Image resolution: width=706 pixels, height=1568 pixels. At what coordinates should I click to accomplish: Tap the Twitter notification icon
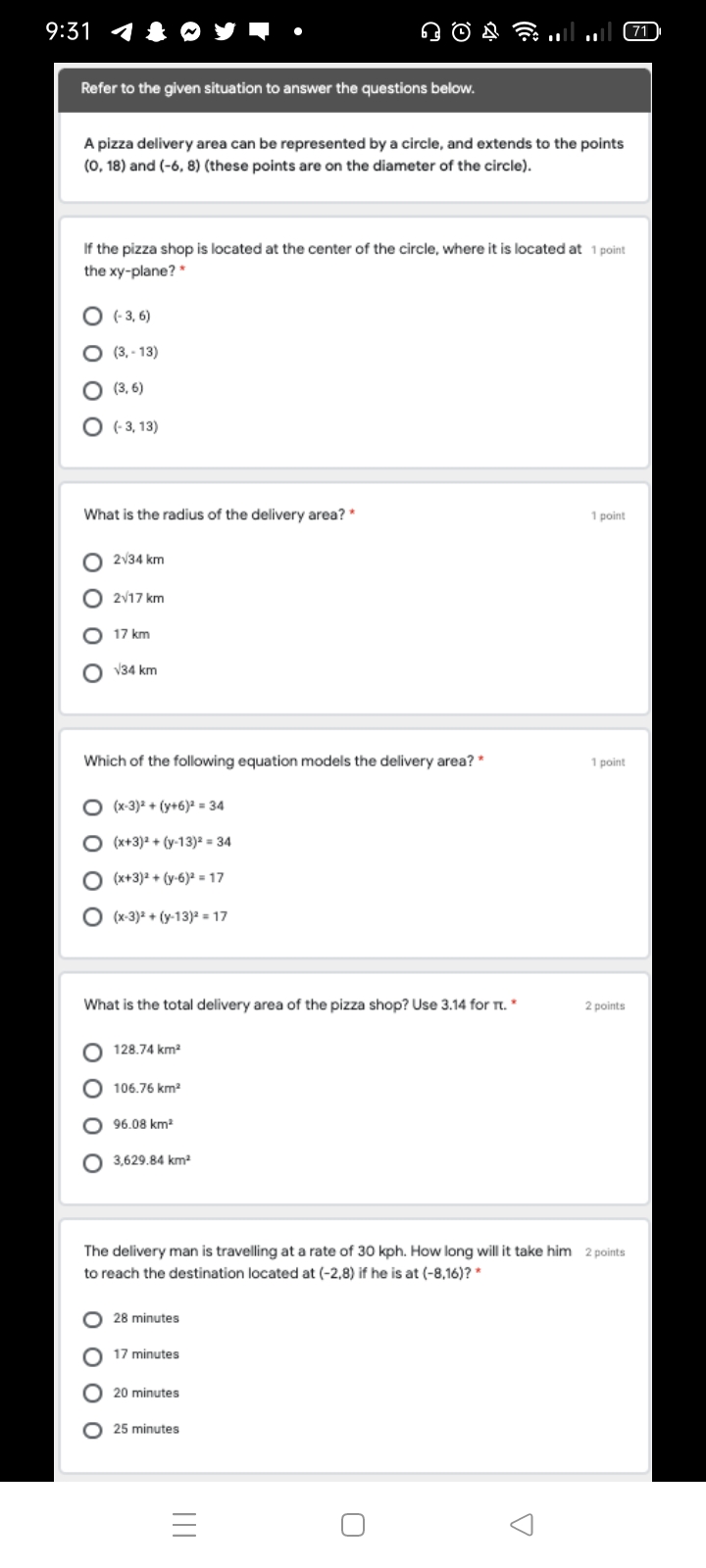click(x=225, y=30)
